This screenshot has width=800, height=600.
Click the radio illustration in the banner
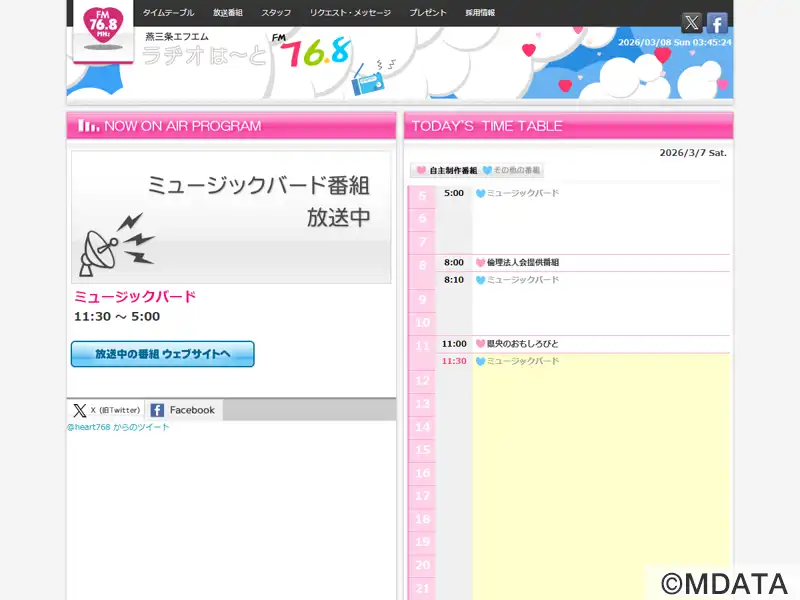[372, 78]
